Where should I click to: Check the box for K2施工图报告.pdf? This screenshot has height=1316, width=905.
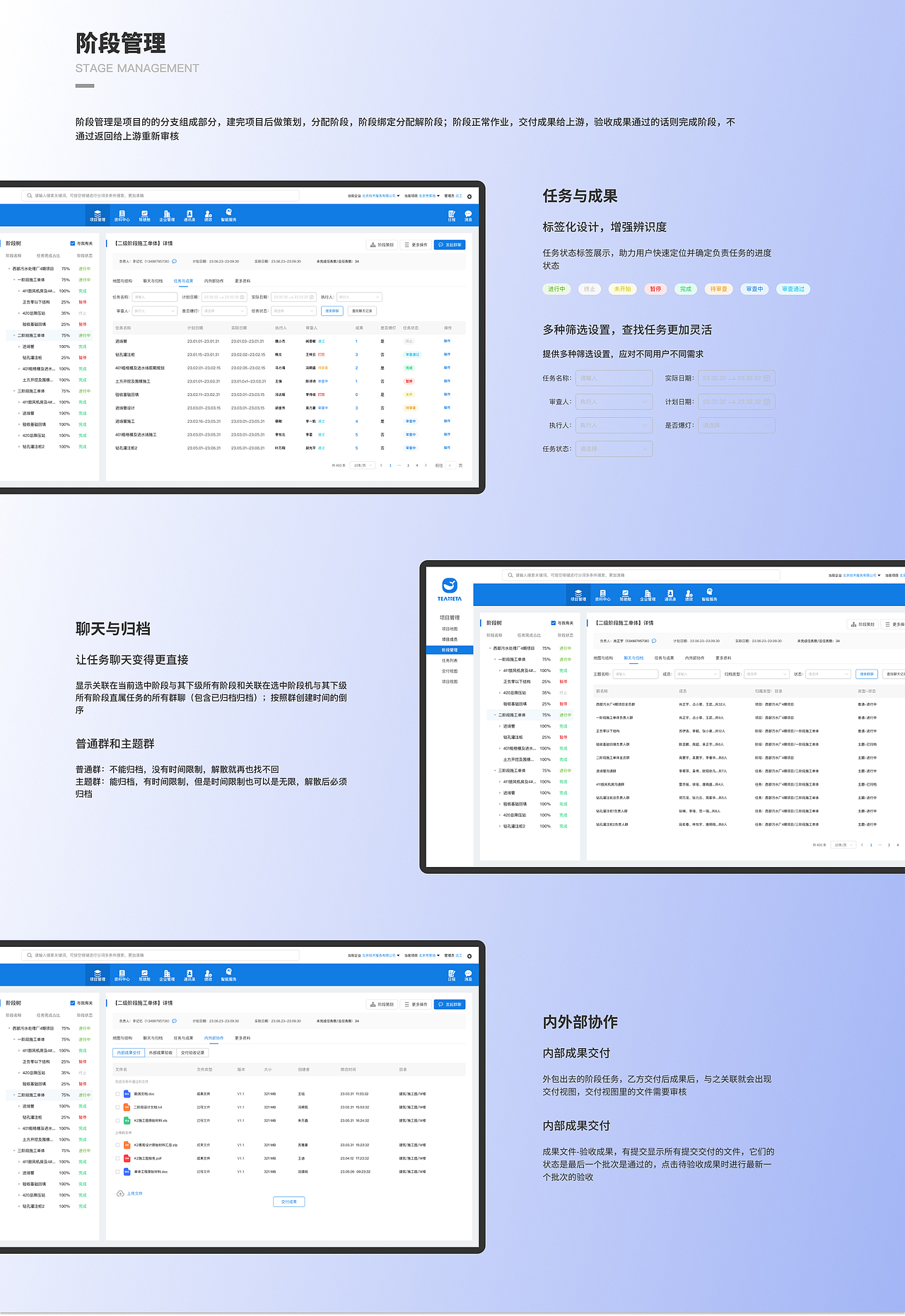point(117,1158)
